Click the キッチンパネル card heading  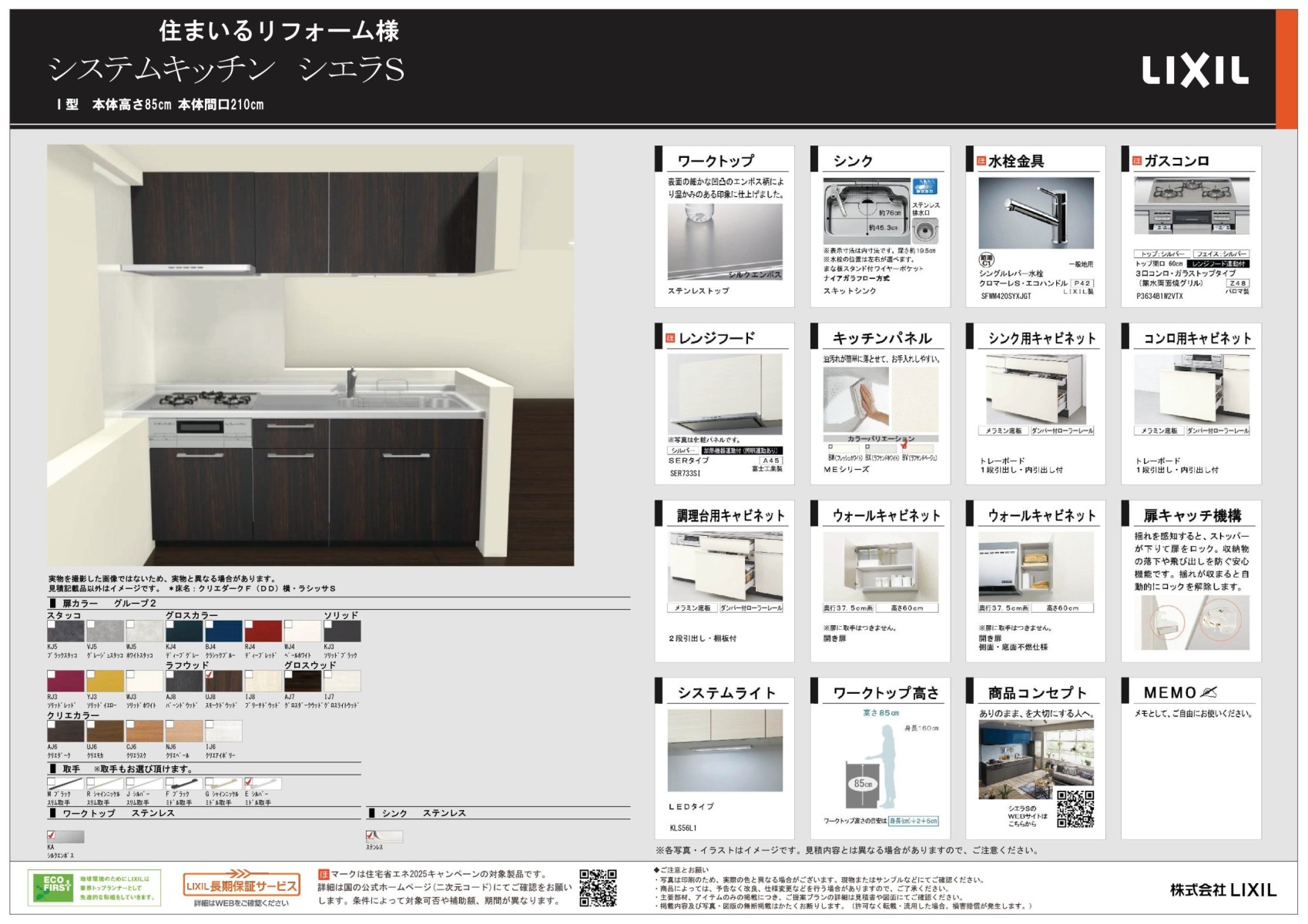[882, 338]
